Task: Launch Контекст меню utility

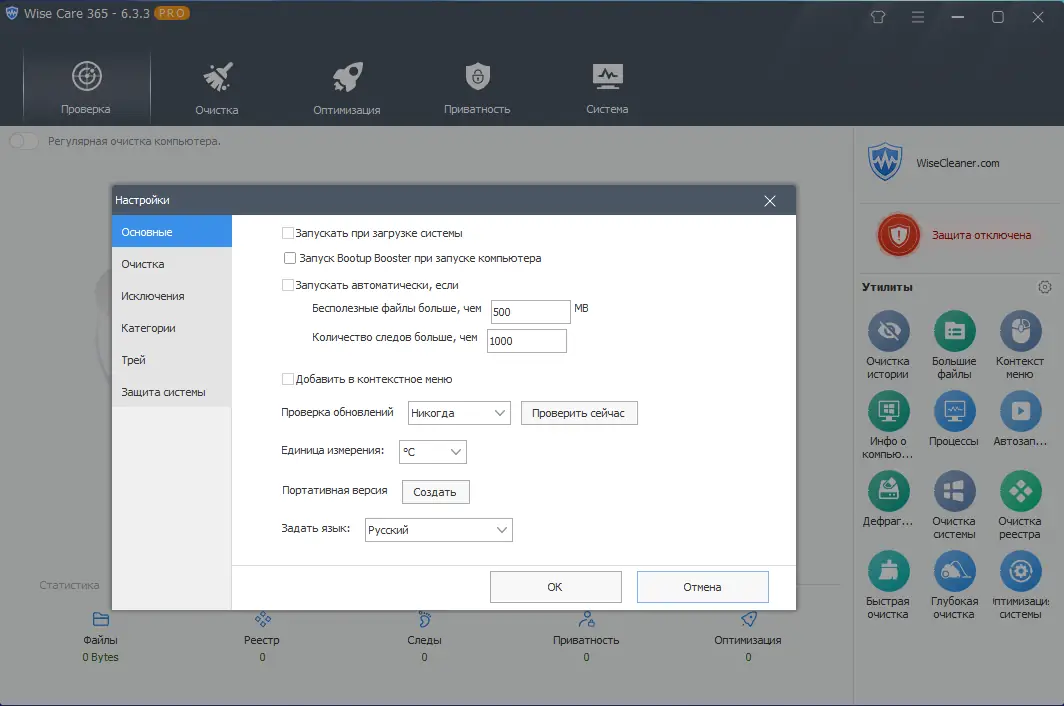Action: pyautogui.click(x=1020, y=331)
